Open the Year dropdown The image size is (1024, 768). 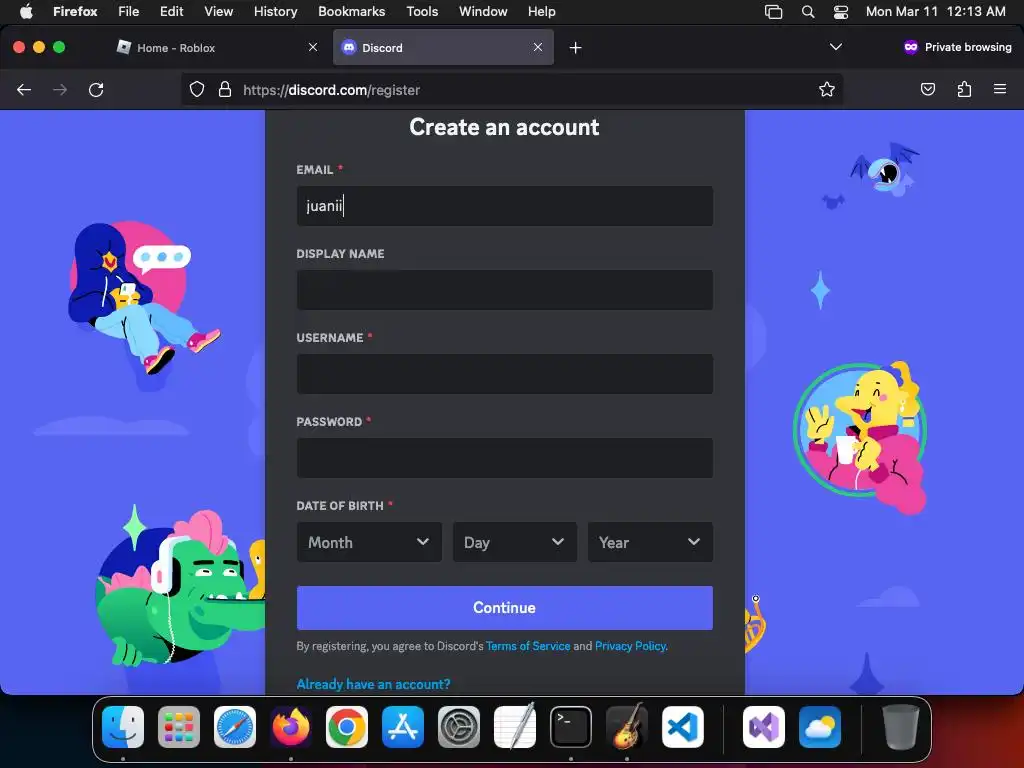pos(650,542)
